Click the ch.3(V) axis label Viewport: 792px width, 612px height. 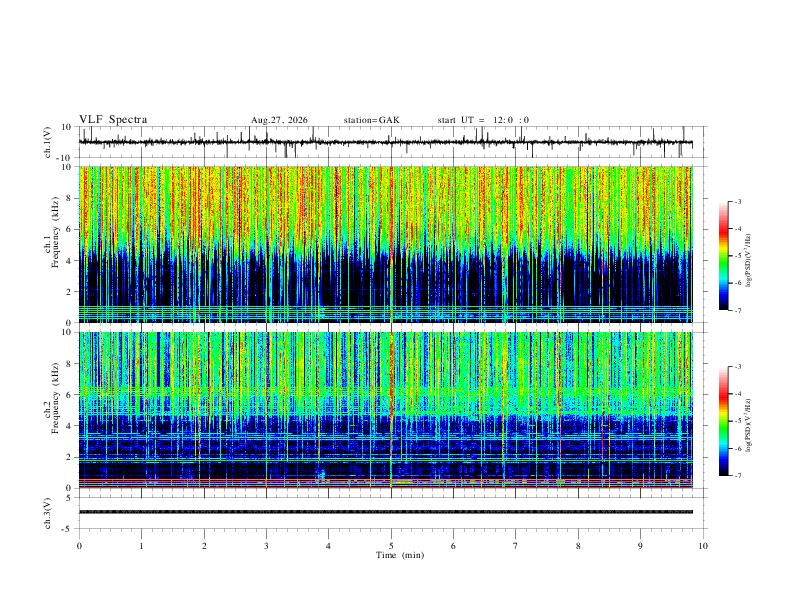click(48, 513)
